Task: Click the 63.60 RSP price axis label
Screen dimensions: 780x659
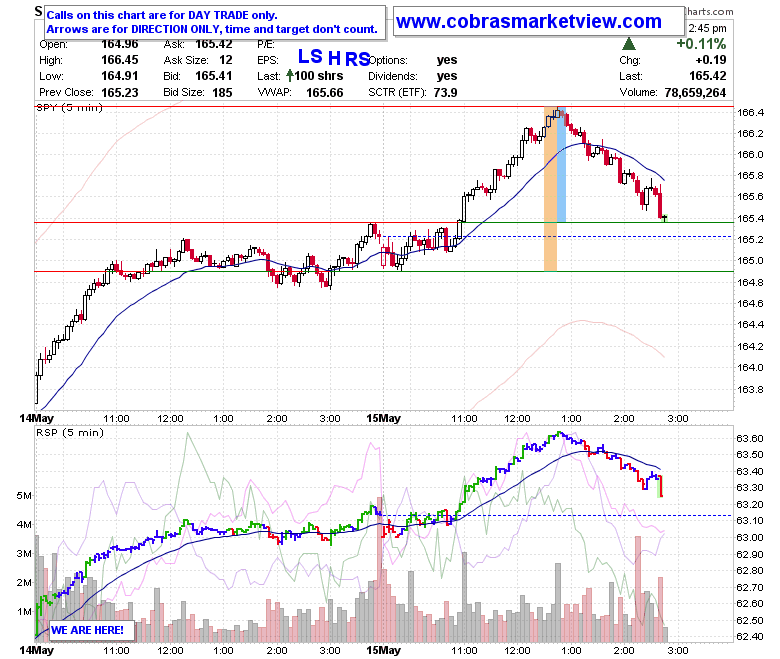Action: tap(750, 438)
